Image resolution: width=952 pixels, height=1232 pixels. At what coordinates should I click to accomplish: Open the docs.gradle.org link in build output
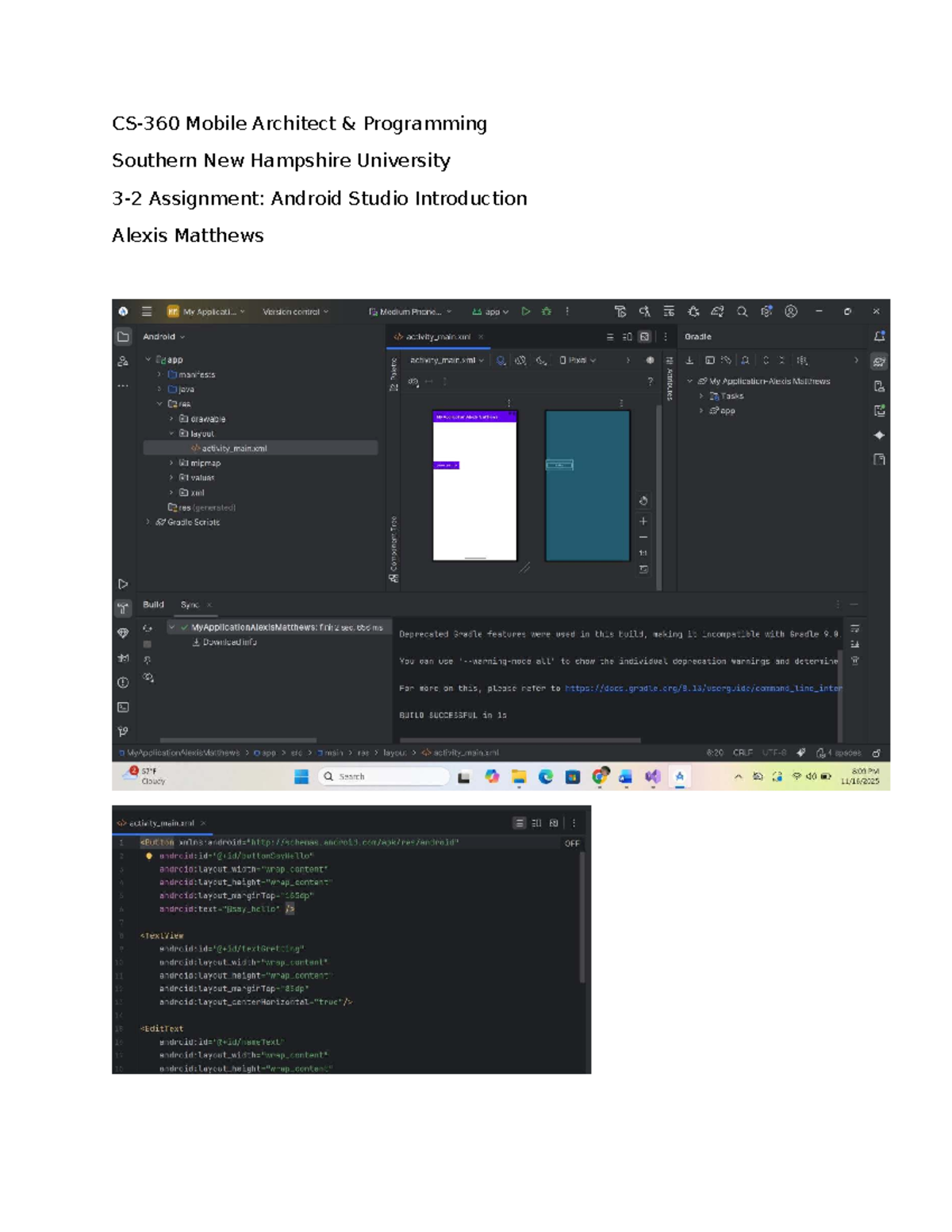[702, 689]
